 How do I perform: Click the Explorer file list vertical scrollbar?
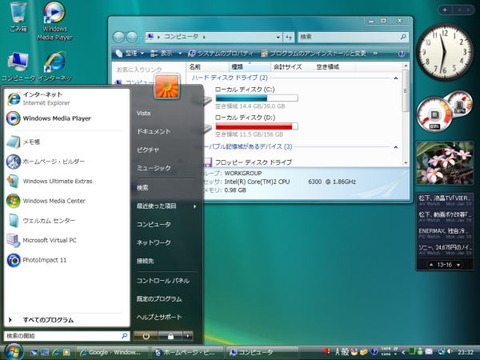point(405,113)
